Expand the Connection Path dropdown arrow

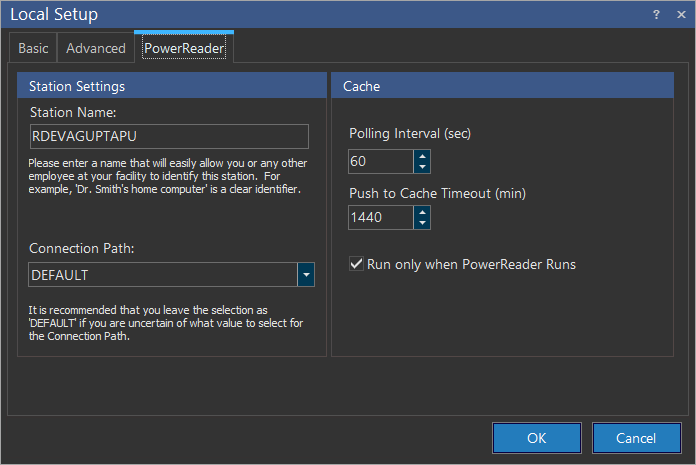(x=306, y=274)
